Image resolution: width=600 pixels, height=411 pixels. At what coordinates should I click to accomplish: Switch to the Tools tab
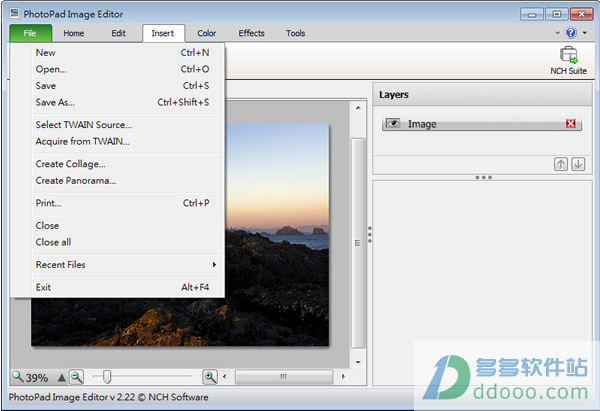coord(295,33)
